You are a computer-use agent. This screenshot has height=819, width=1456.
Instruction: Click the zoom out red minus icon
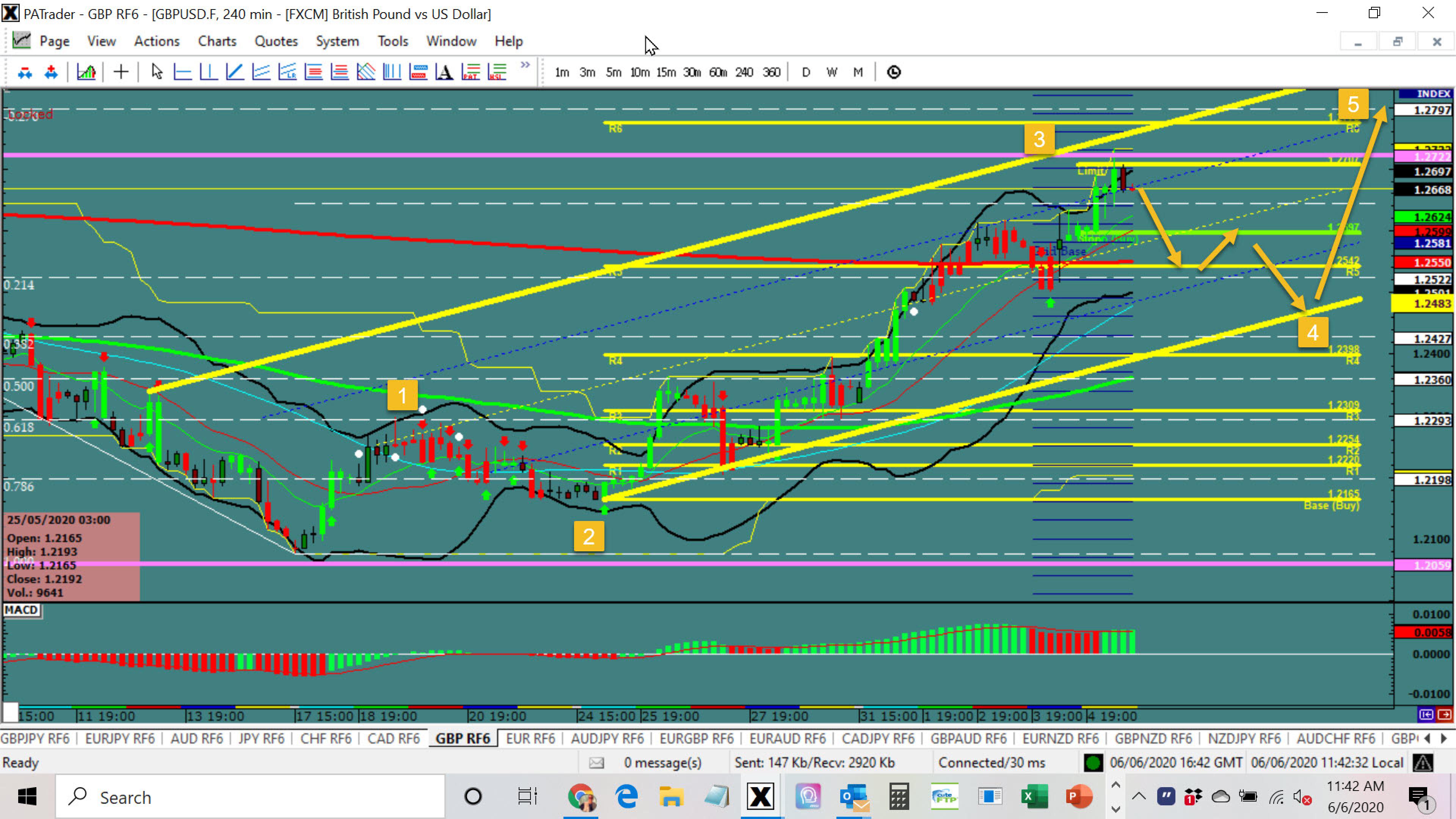[25, 72]
